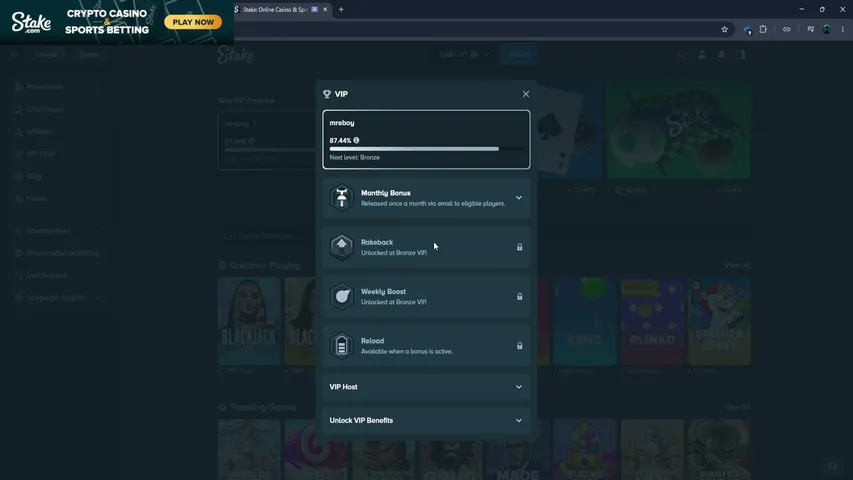853x480 pixels.
Task: Open the Chrome three-dot menu
Action: pos(843,29)
